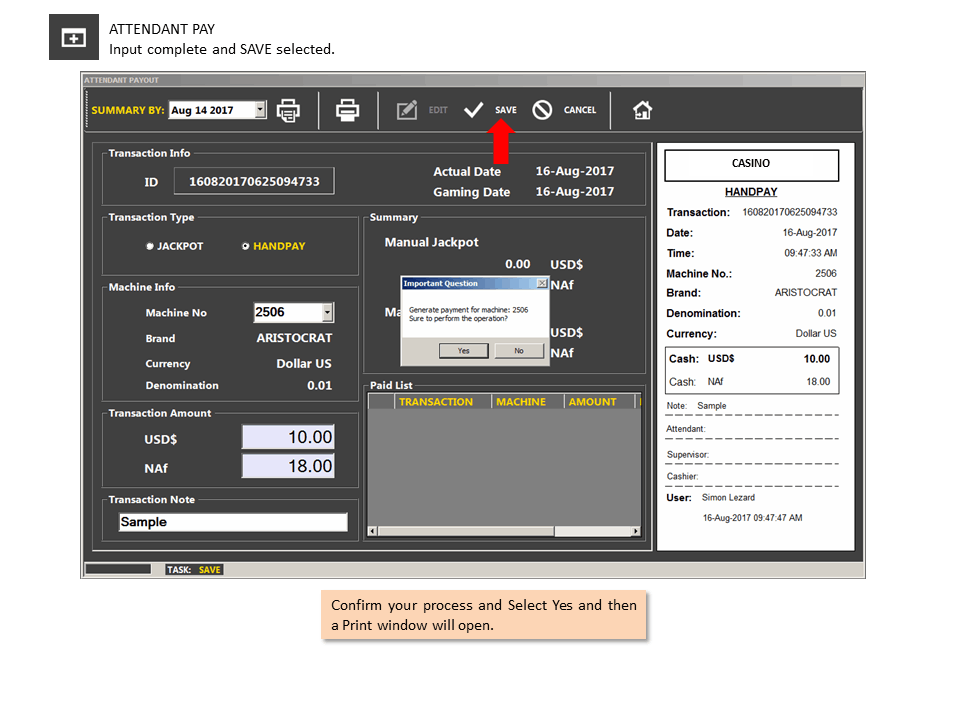Viewport: 960px width, 720px height.
Task: Click the EDIT pencil icon
Action: (407, 110)
